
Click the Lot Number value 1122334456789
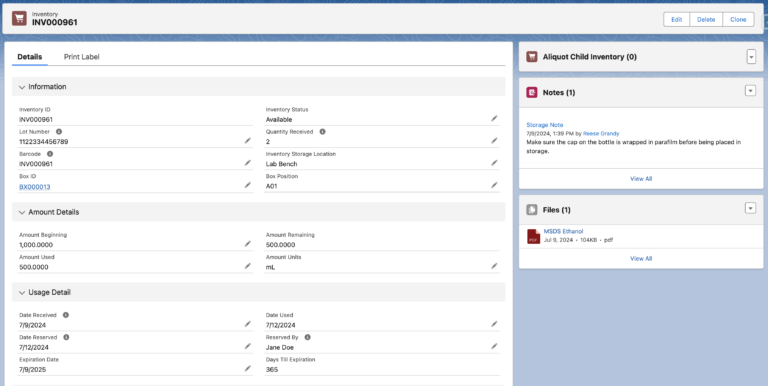pos(44,142)
